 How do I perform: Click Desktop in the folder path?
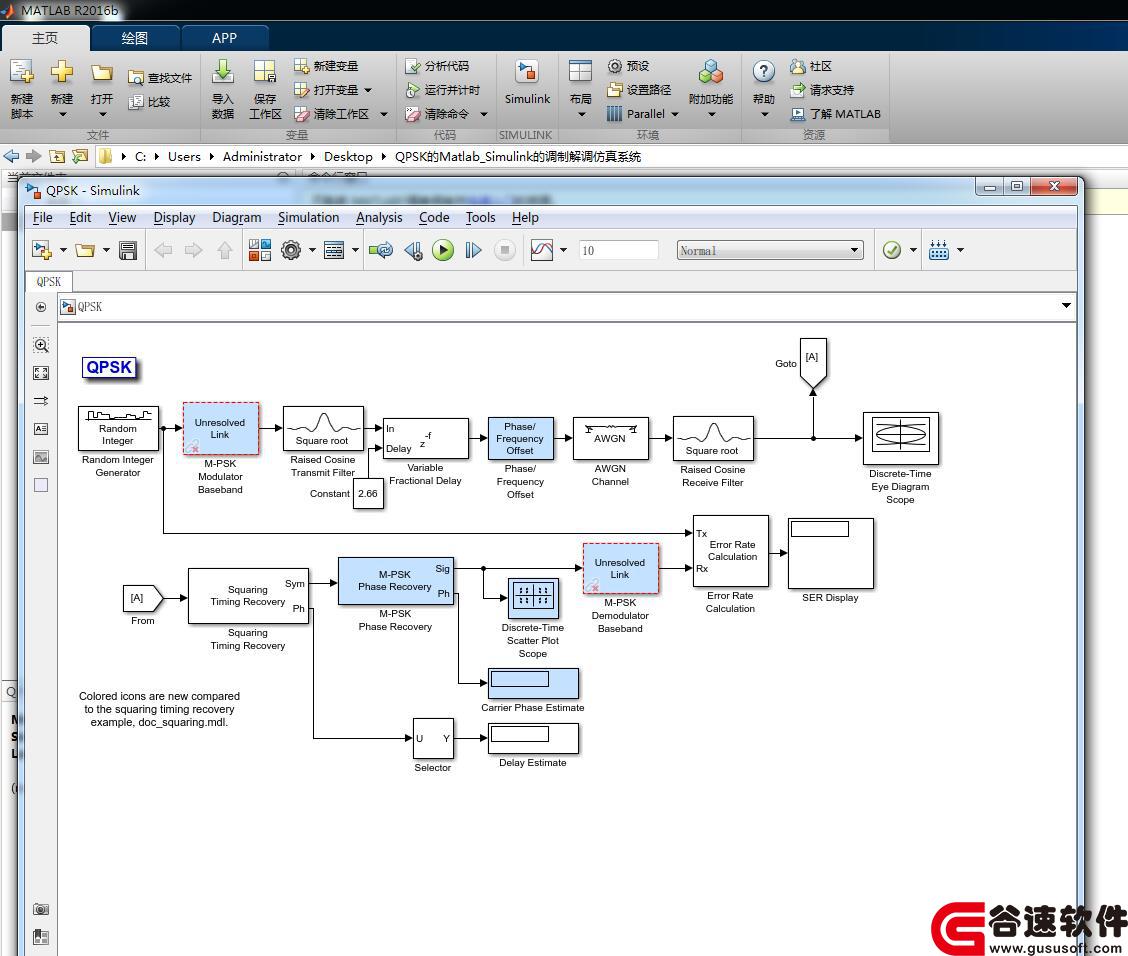point(348,156)
